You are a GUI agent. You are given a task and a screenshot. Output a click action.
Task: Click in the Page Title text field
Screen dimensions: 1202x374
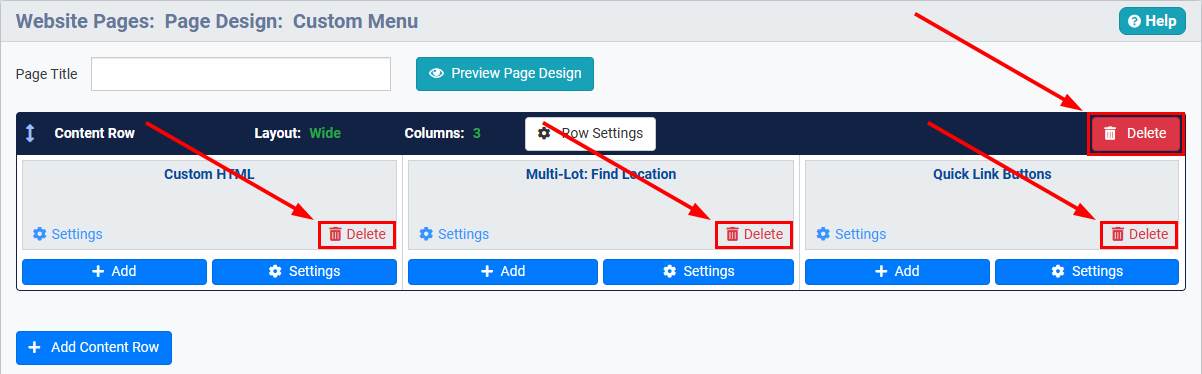coord(241,74)
